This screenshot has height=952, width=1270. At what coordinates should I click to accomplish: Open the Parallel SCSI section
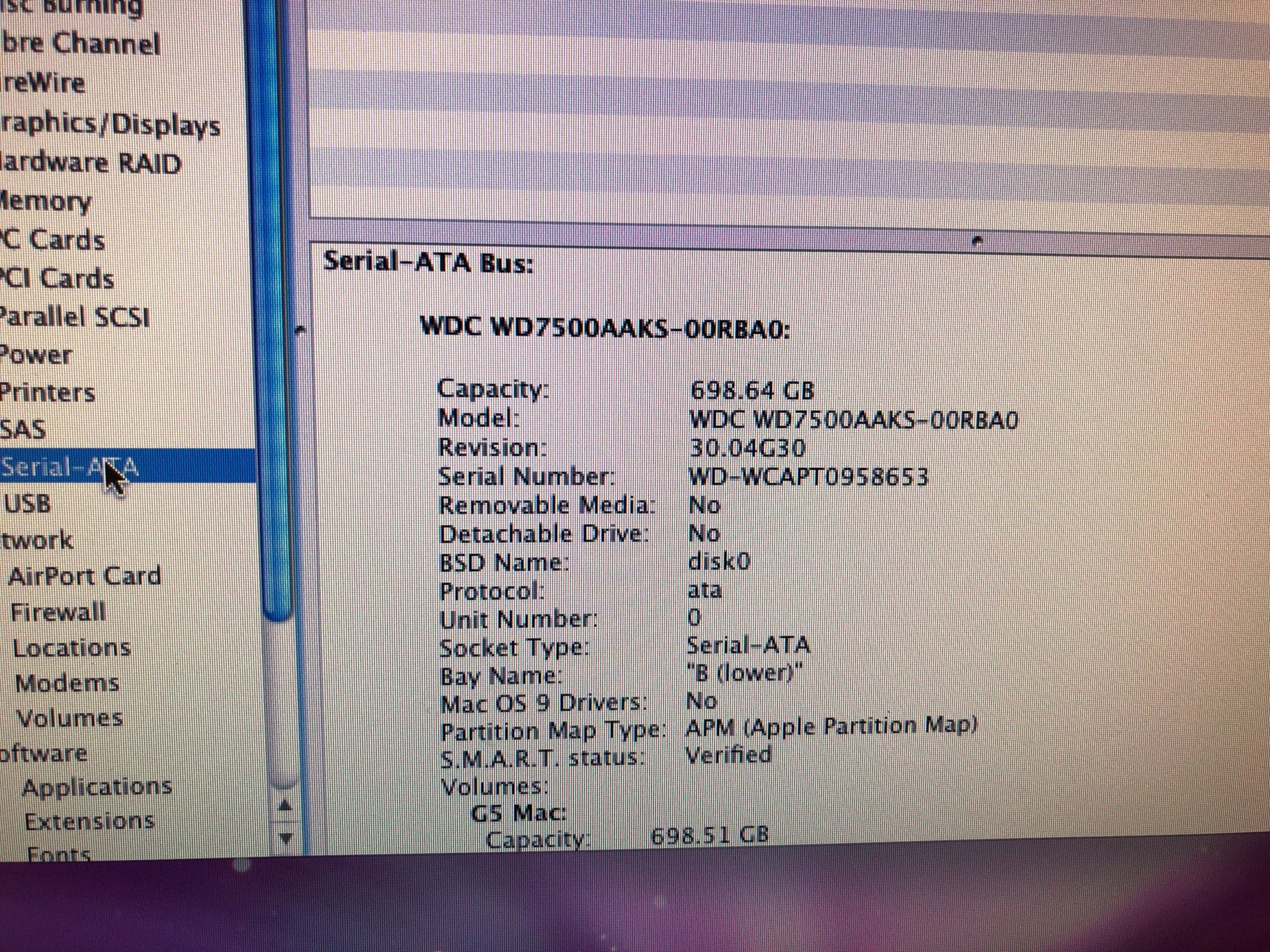[x=74, y=317]
